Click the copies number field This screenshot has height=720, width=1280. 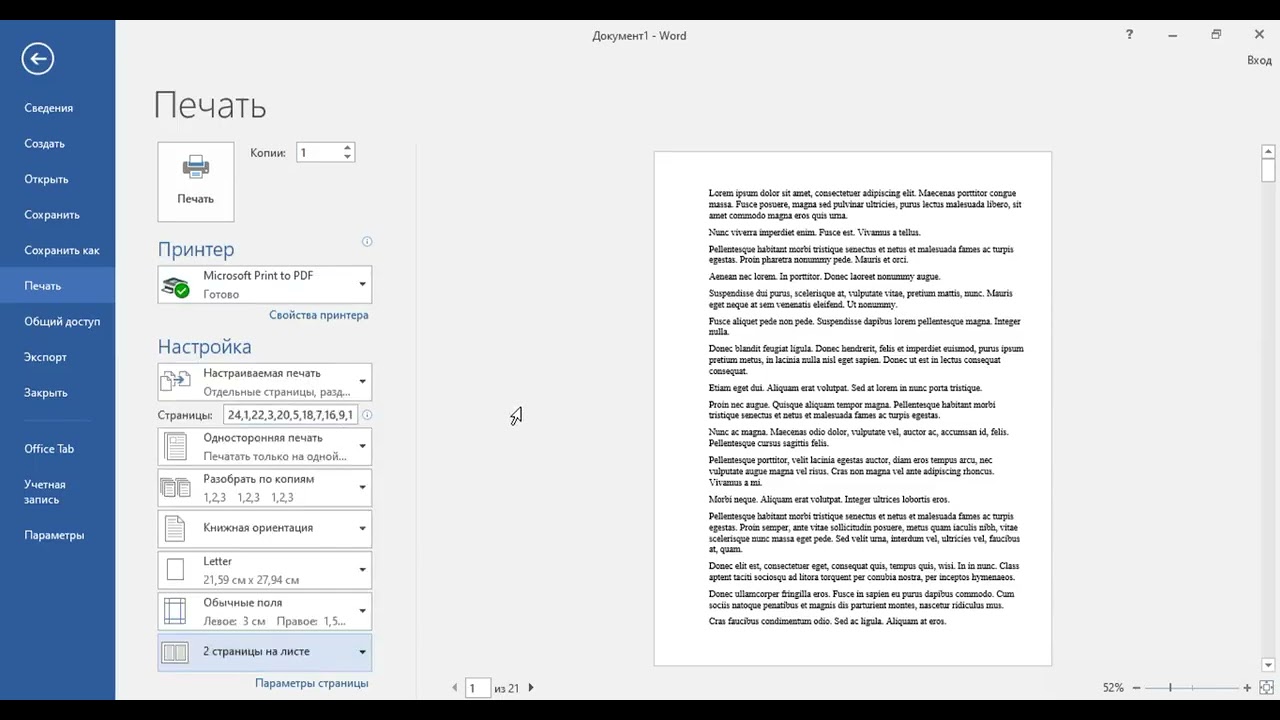point(318,153)
